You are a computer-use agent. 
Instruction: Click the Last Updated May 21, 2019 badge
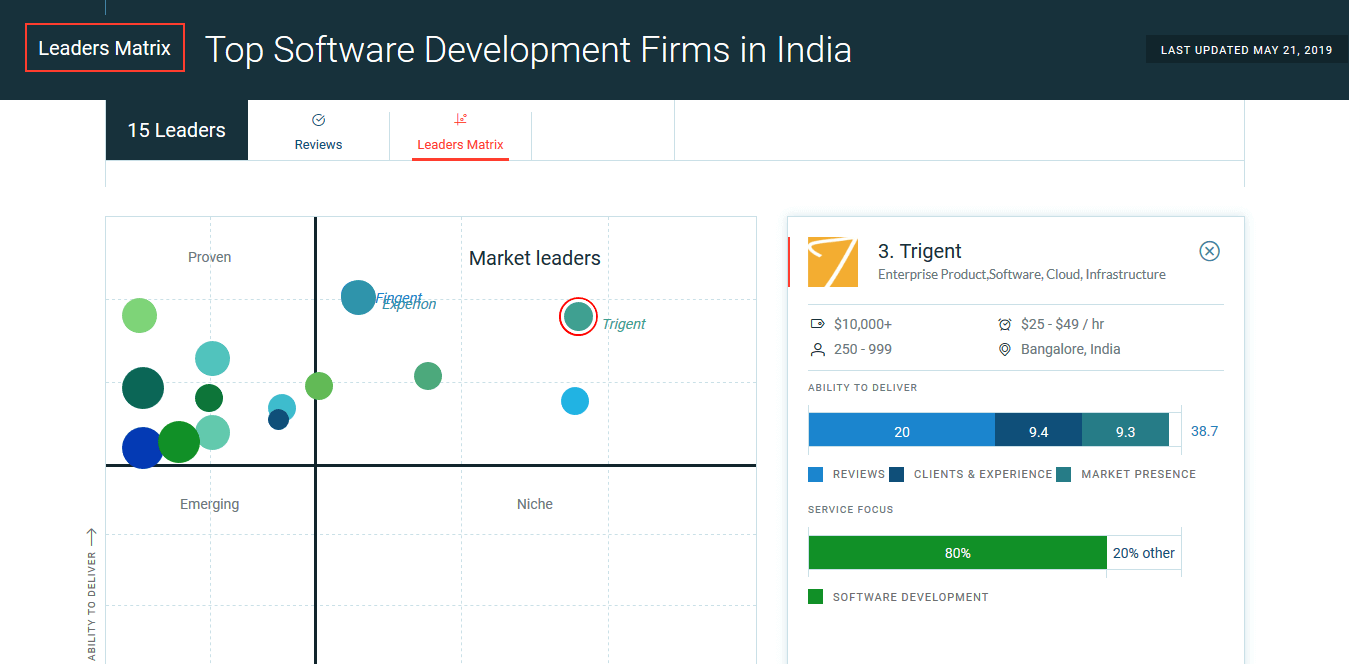pos(1247,50)
